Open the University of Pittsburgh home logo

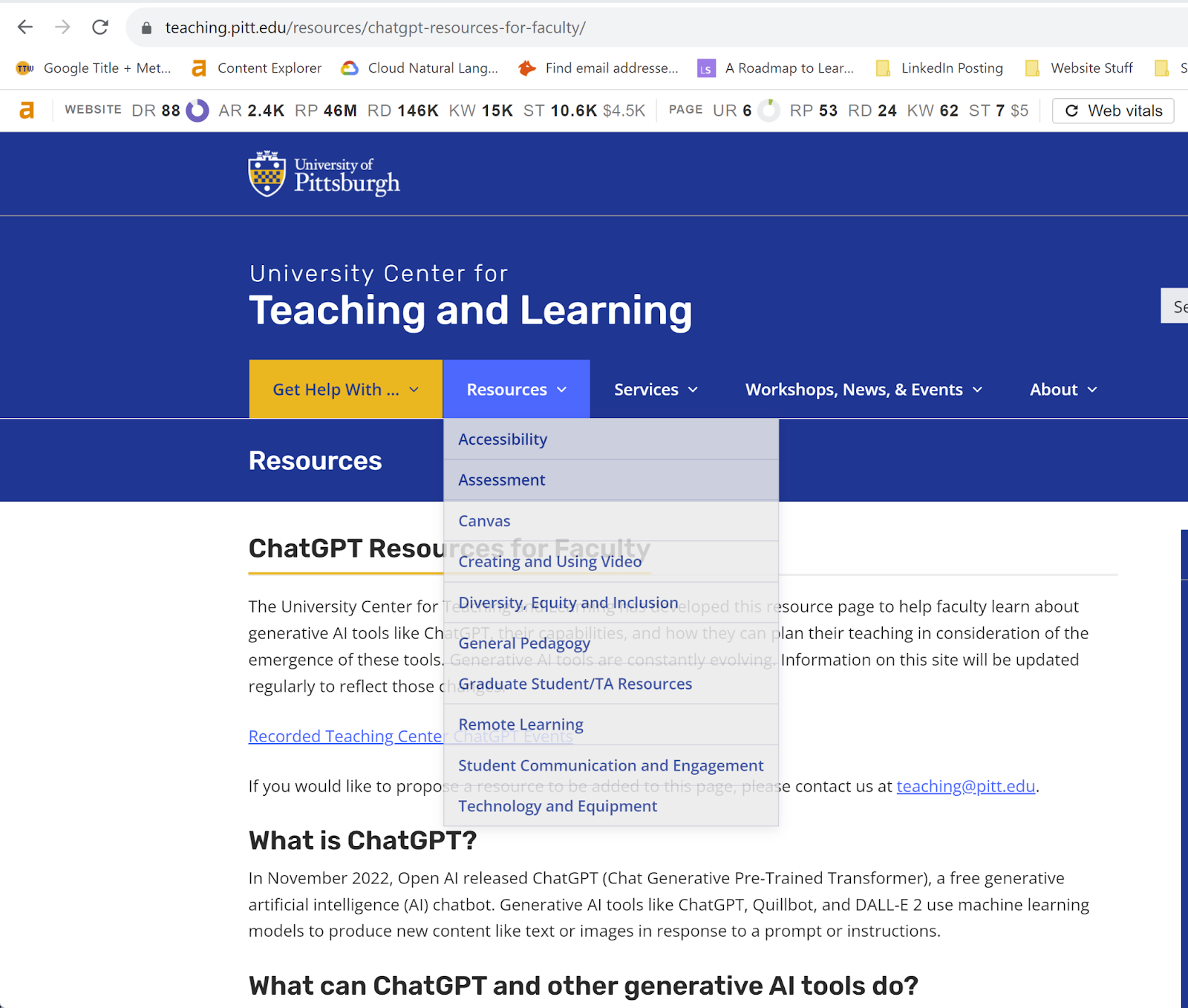point(324,174)
